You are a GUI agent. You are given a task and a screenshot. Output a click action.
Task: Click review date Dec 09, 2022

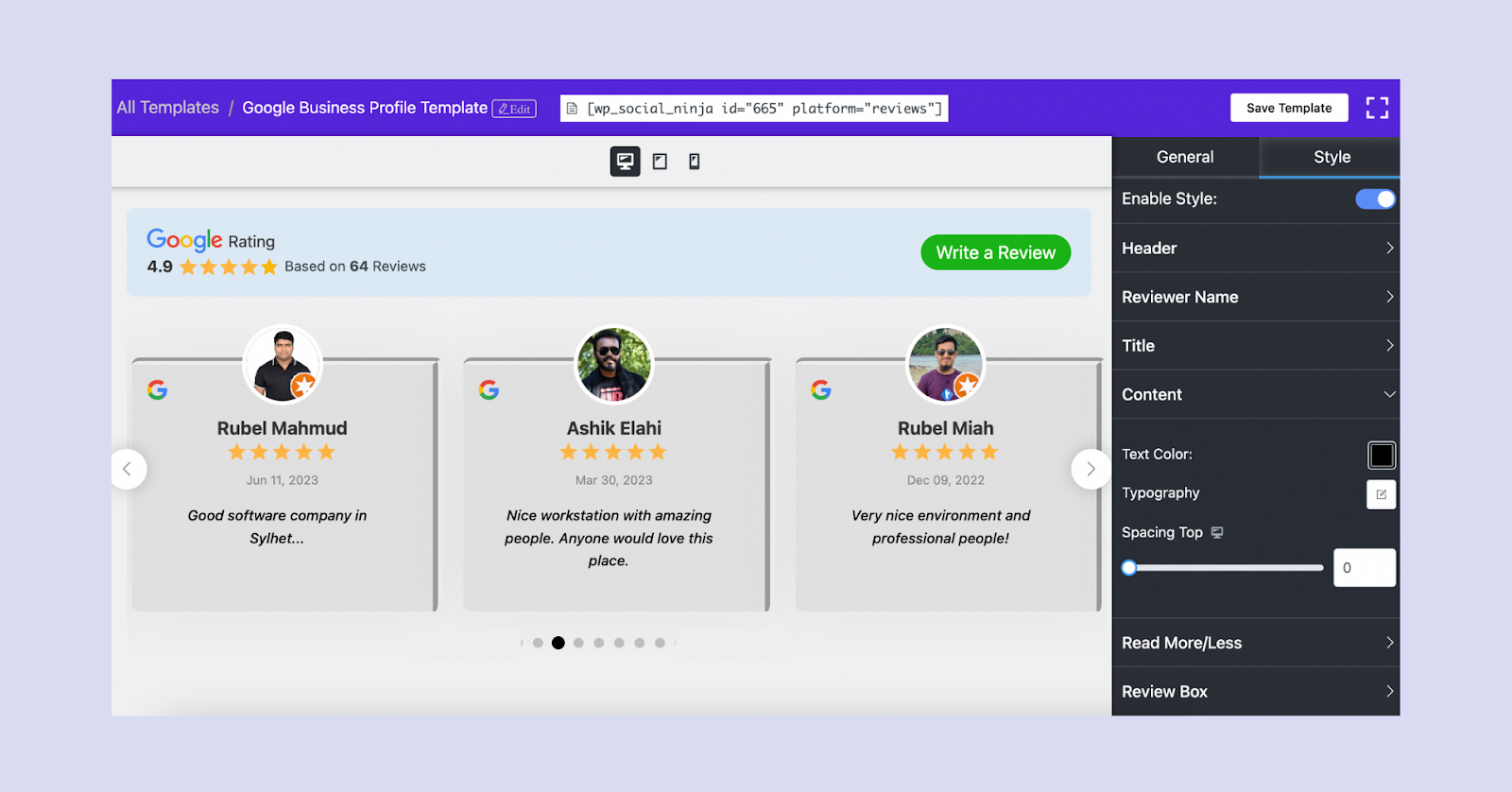pyautogui.click(x=946, y=480)
